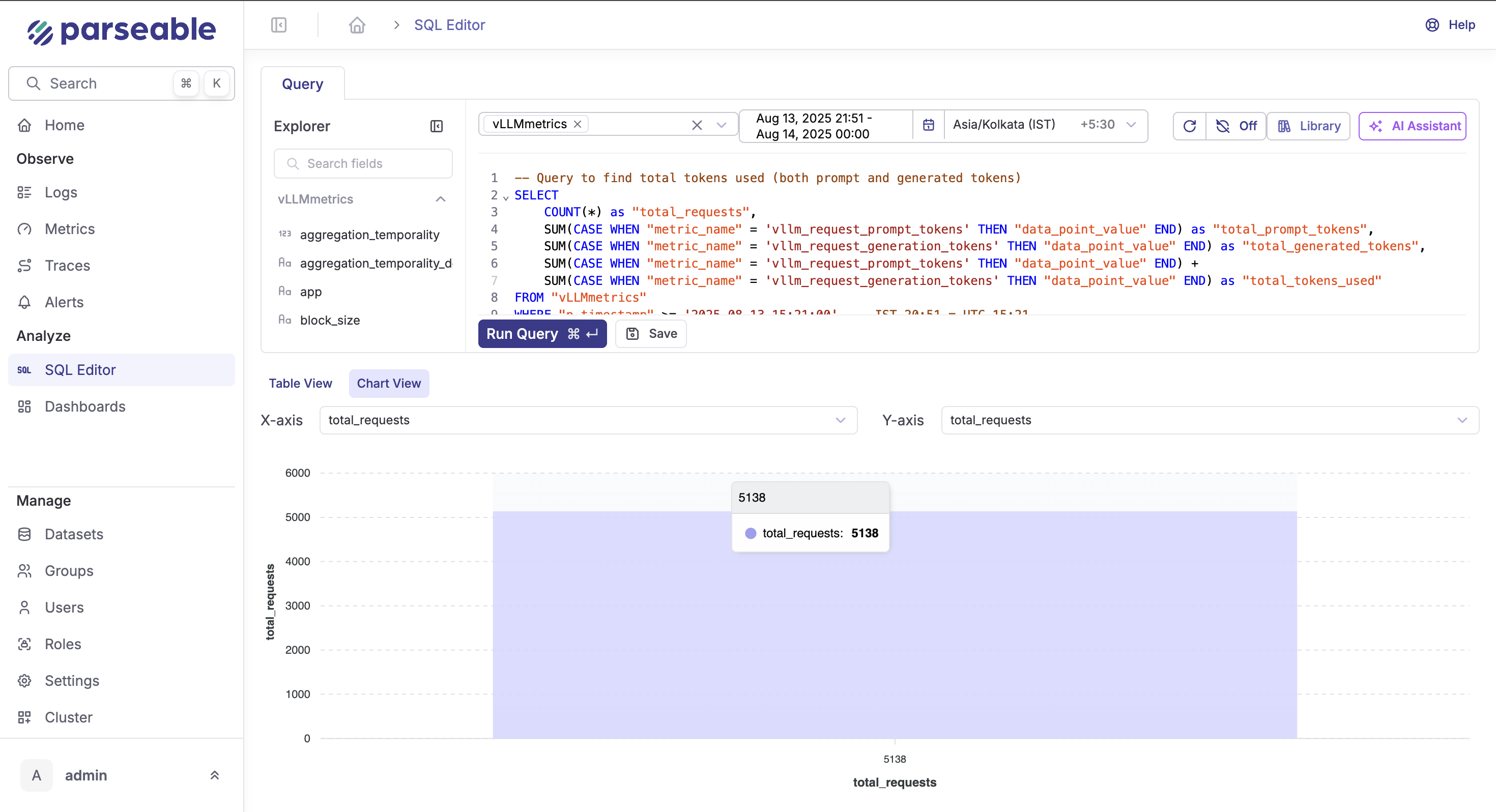Viewport: 1496px width, 812px height.
Task: Open Home in the sidebar
Action: click(x=122, y=126)
